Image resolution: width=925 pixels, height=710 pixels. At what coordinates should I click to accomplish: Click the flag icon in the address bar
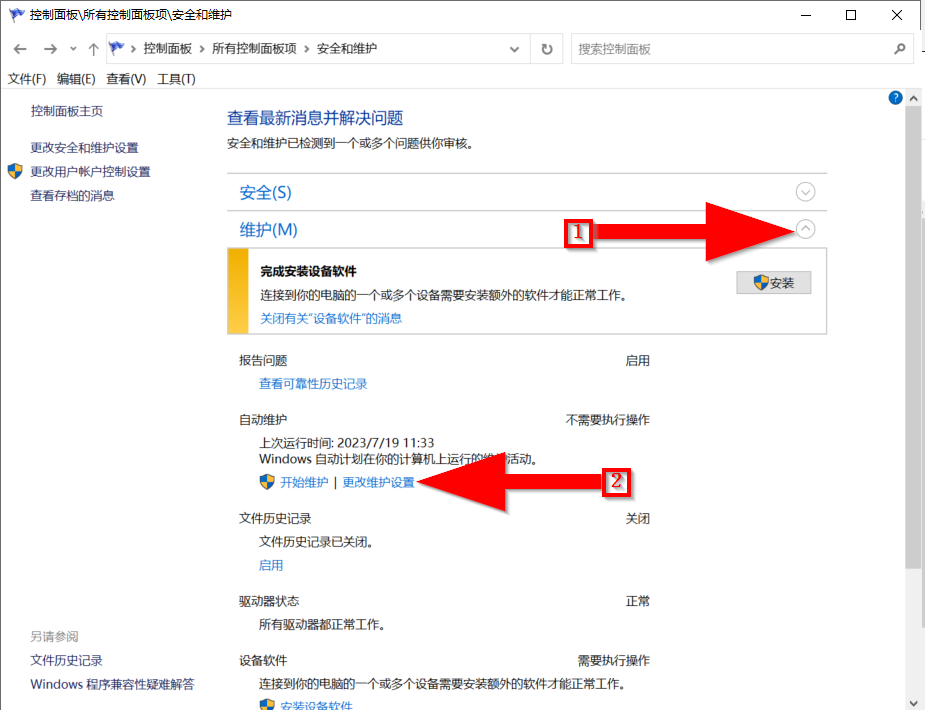click(x=117, y=48)
